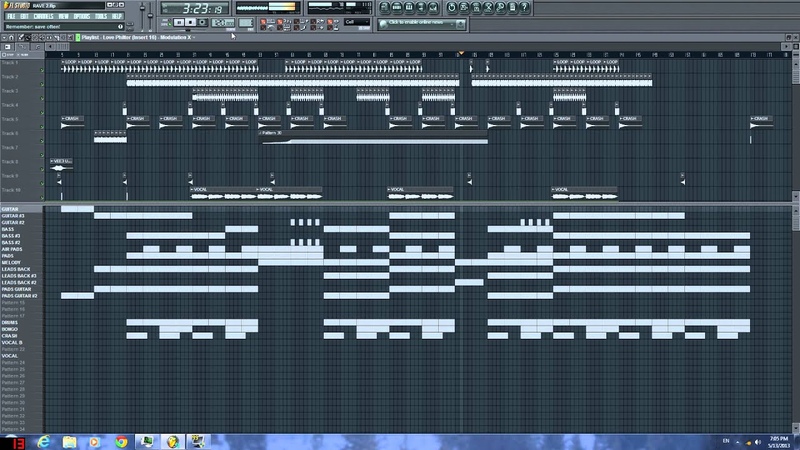Select the PADS GUITAR #2 pattern row

21,295
